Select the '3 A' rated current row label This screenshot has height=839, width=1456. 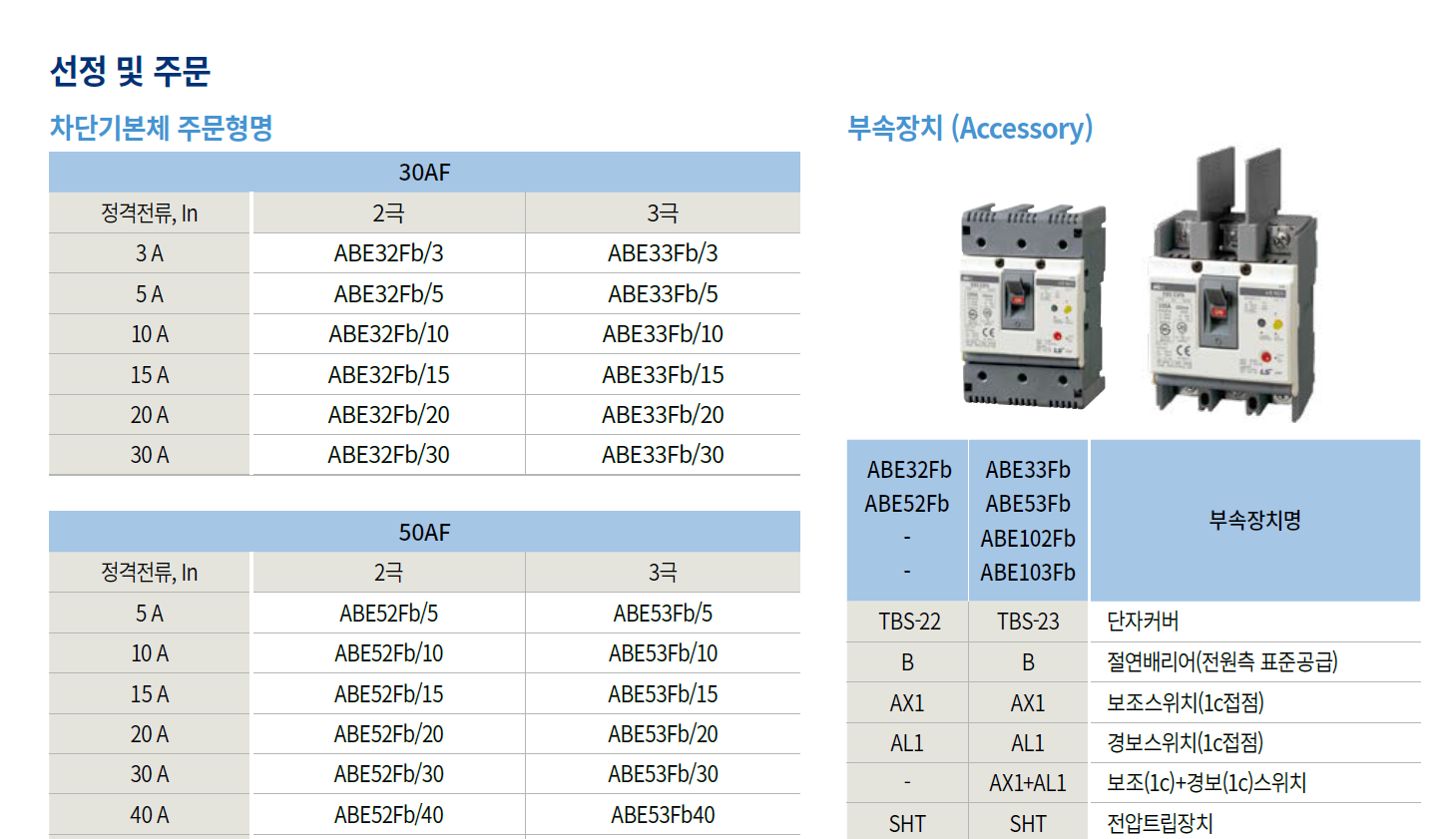[150, 253]
